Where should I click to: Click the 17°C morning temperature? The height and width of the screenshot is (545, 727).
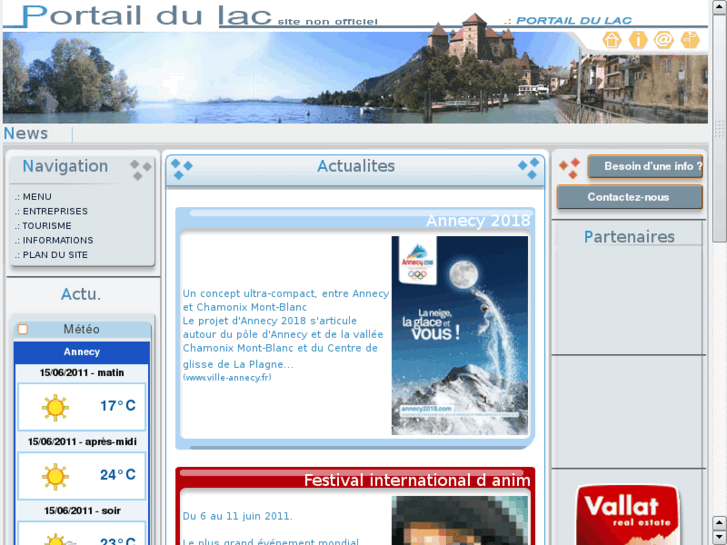pyautogui.click(x=118, y=406)
